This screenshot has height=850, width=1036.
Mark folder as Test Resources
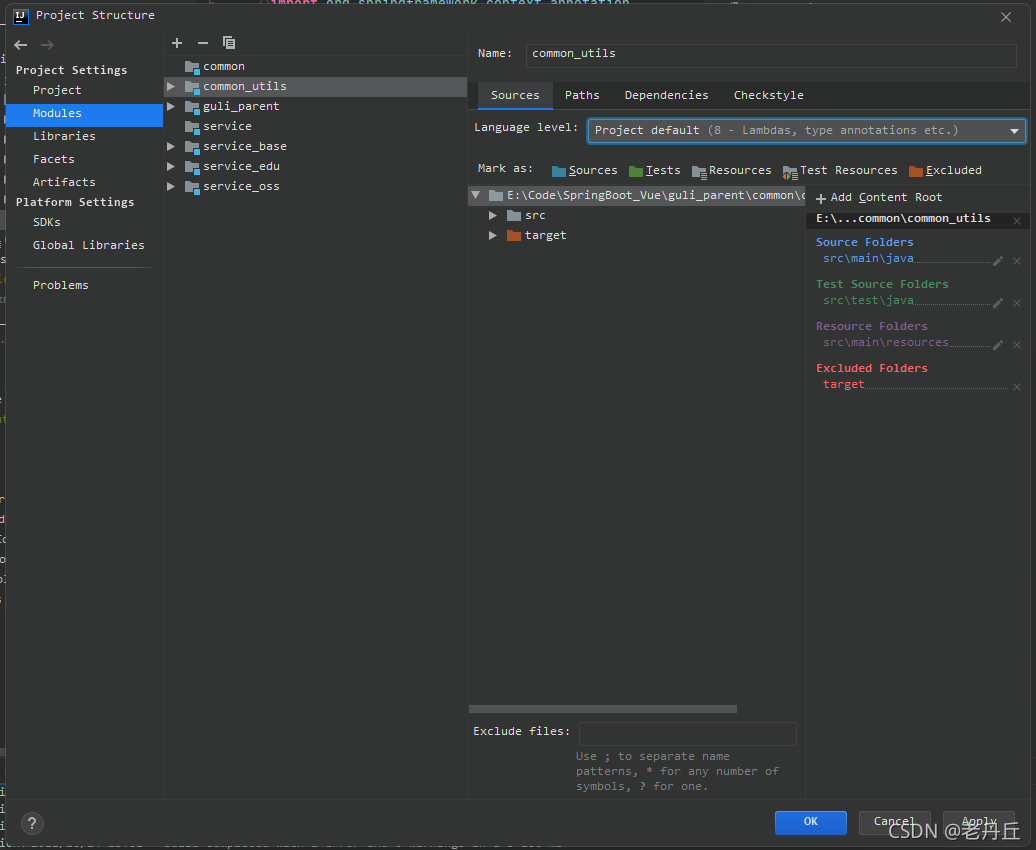click(840, 171)
